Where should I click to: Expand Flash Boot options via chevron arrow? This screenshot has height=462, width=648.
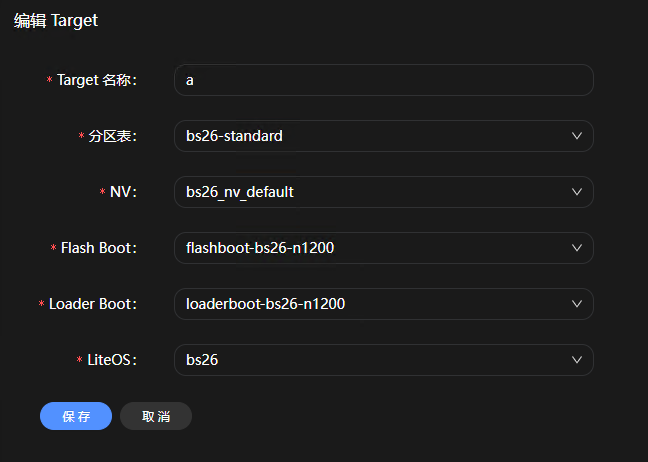click(576, 248)
